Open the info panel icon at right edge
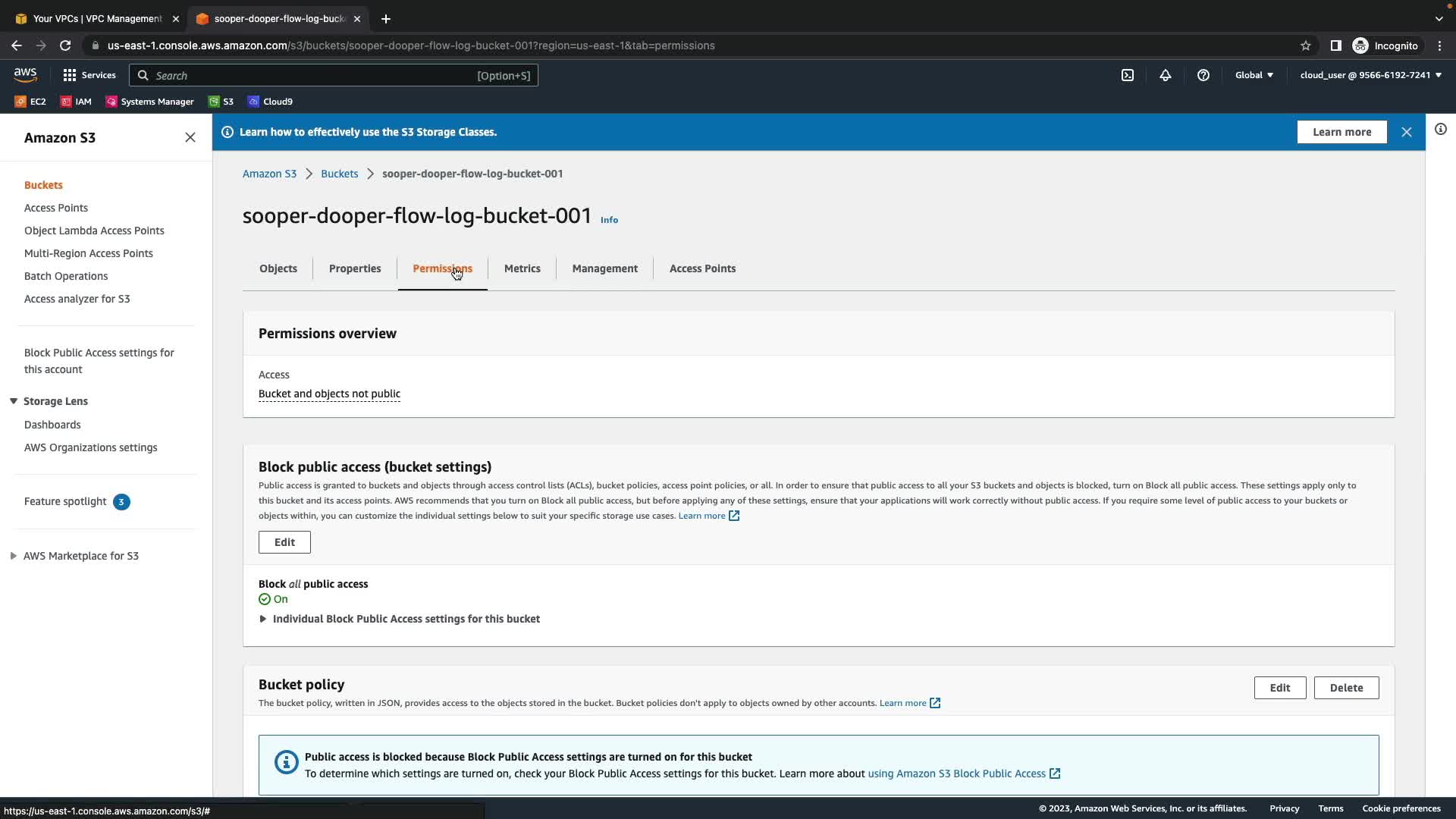This screenshot has width=1456, height=819. tap(1441, 130)
